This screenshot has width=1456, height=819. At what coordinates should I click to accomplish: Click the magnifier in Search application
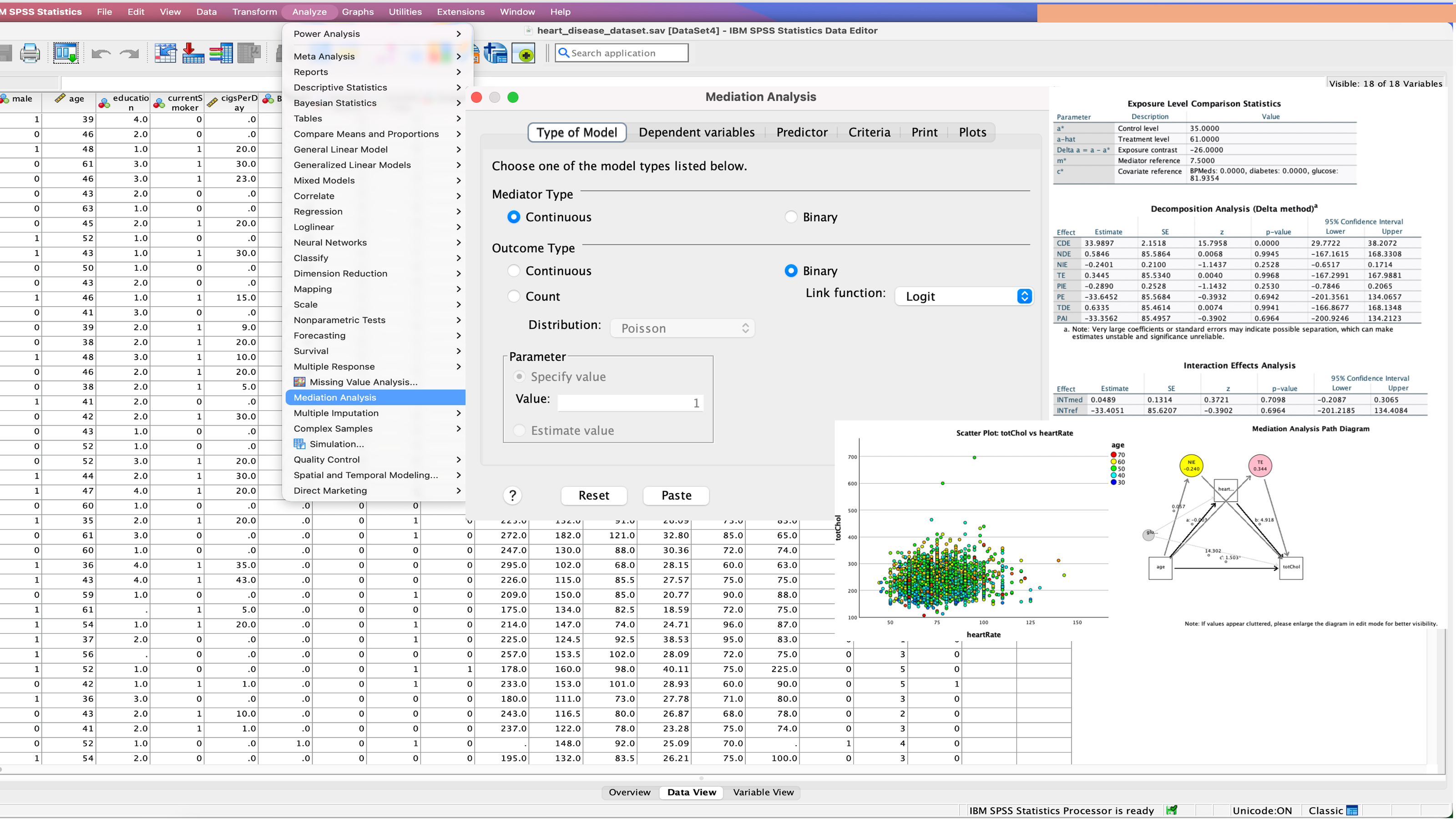[563, 53]
